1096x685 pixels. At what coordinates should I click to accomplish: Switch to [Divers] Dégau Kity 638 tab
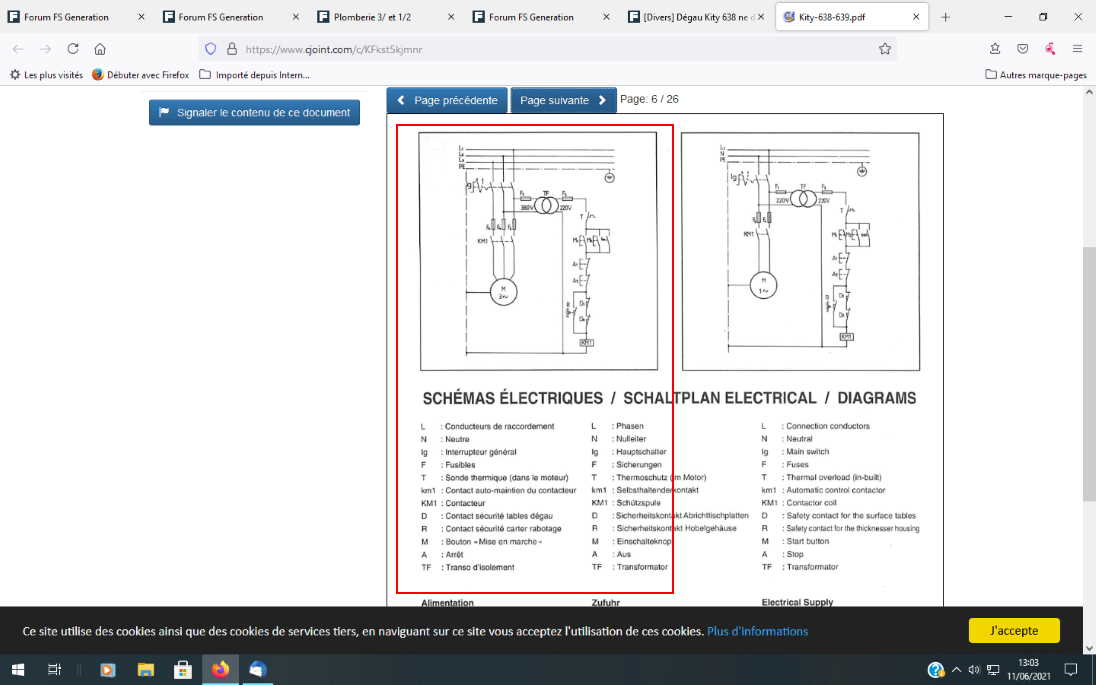[x=691, y=17]
